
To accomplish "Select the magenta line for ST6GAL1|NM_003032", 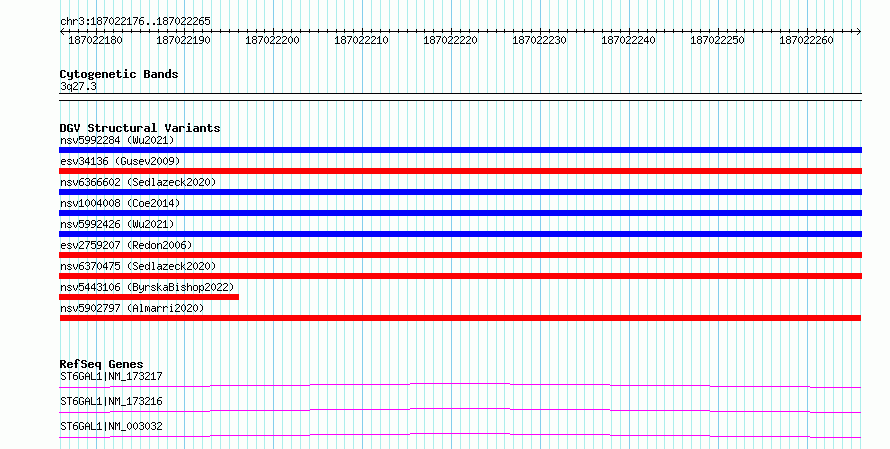I will pos(460,435).
